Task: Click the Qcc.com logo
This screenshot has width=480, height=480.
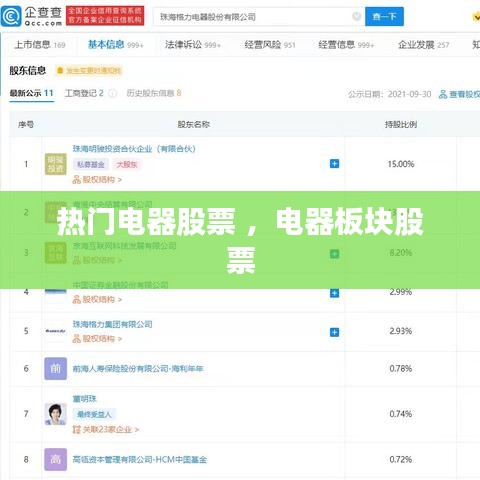Action: coord(32,16)
